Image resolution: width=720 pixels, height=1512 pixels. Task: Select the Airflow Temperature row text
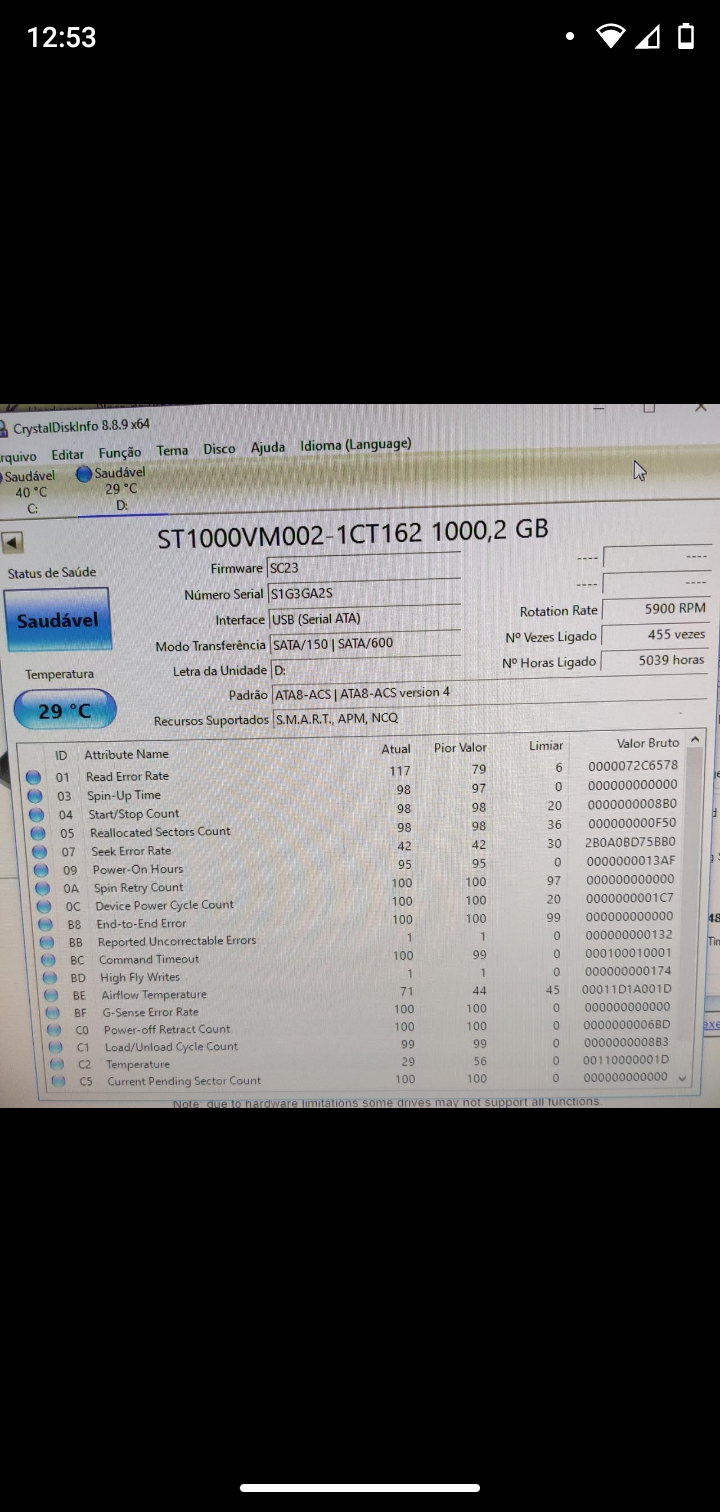(x=154, y=995)
